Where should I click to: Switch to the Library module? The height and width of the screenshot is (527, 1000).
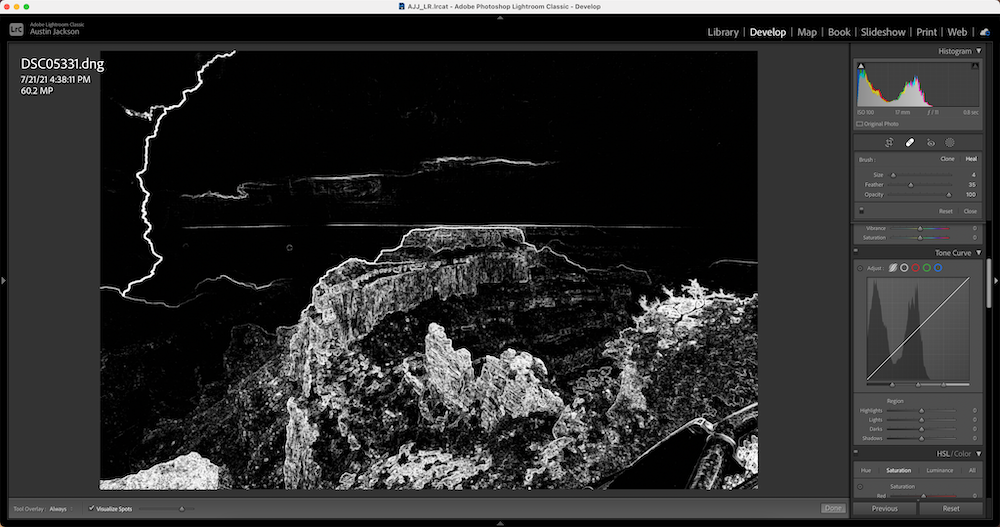(722, 32)
